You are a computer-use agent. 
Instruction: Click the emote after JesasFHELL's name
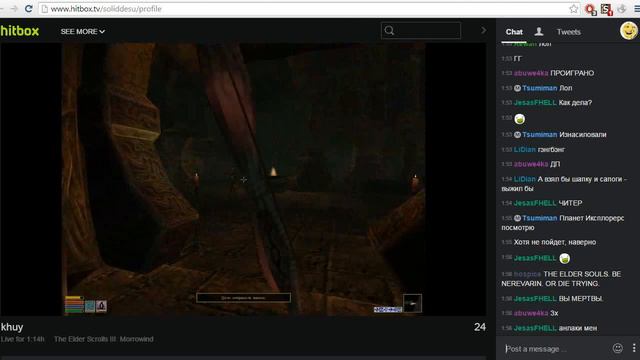click(564, 258)
